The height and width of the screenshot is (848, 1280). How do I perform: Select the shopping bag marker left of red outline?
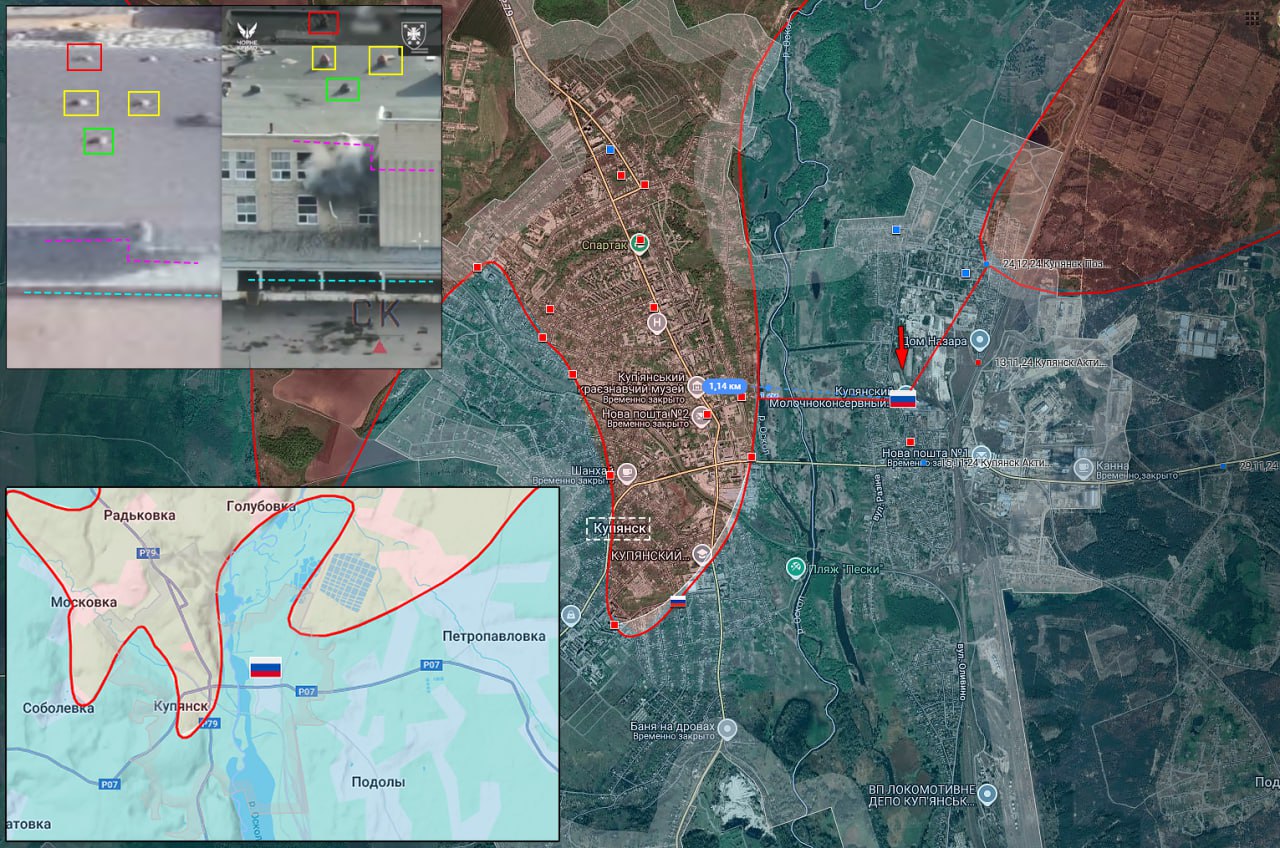coord(571,614)
